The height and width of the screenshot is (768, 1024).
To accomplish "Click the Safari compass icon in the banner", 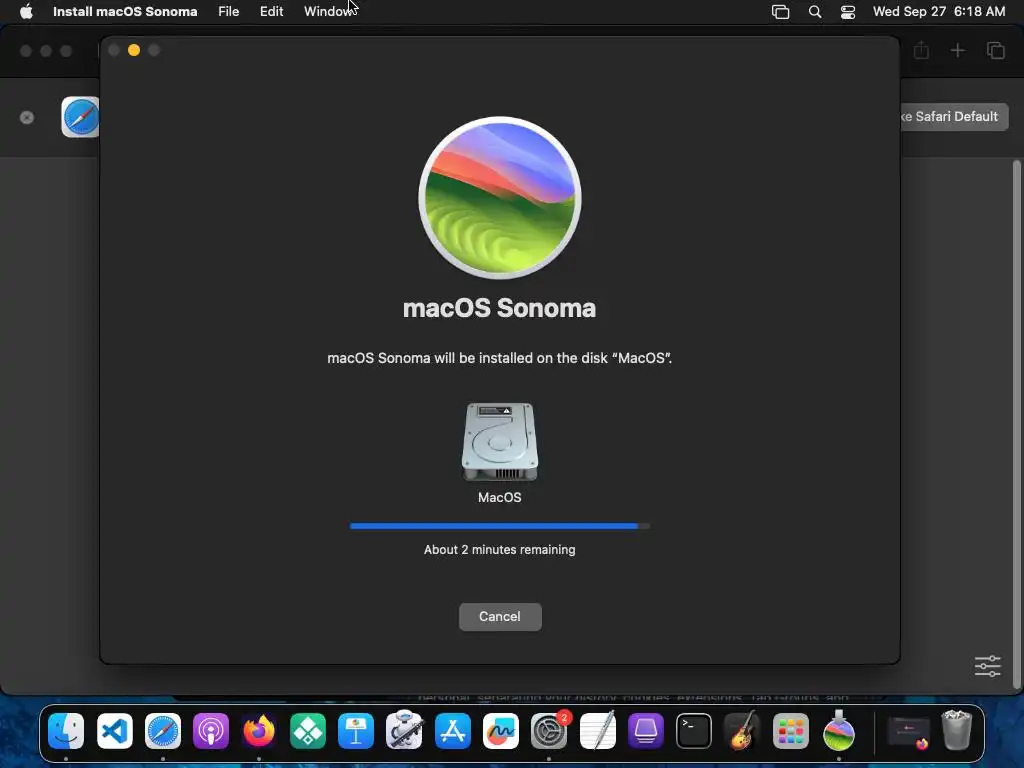I will click(x=80, y=117).
